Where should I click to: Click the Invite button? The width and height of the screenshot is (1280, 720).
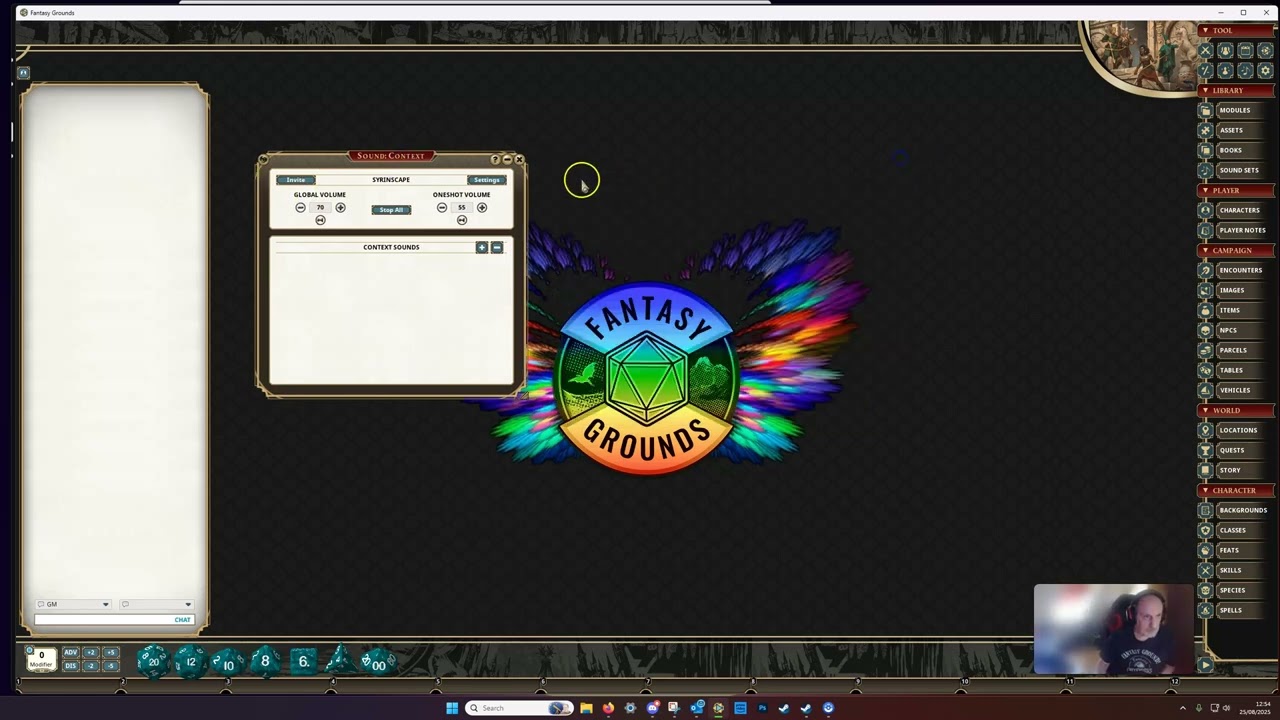[x=296, y=180]
